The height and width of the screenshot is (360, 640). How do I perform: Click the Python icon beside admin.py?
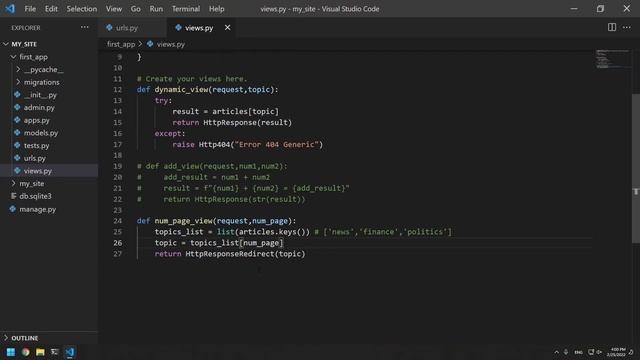click(17, 107)
